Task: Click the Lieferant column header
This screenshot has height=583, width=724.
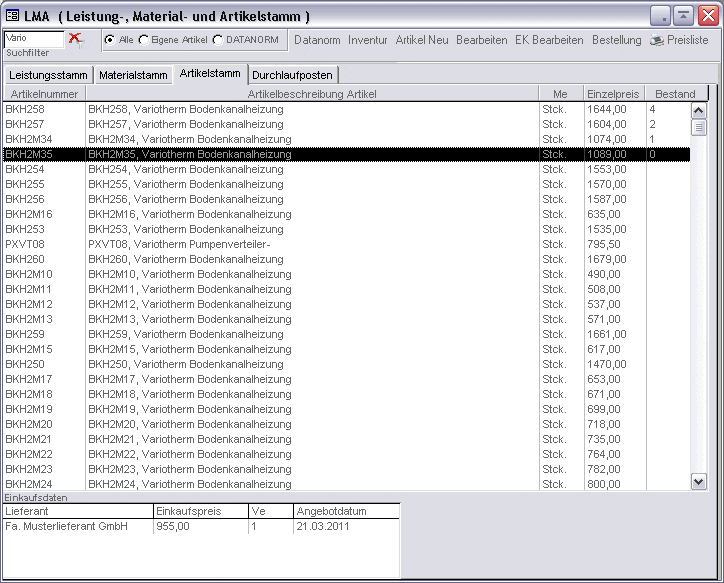Action: click(x=78, y=511)
